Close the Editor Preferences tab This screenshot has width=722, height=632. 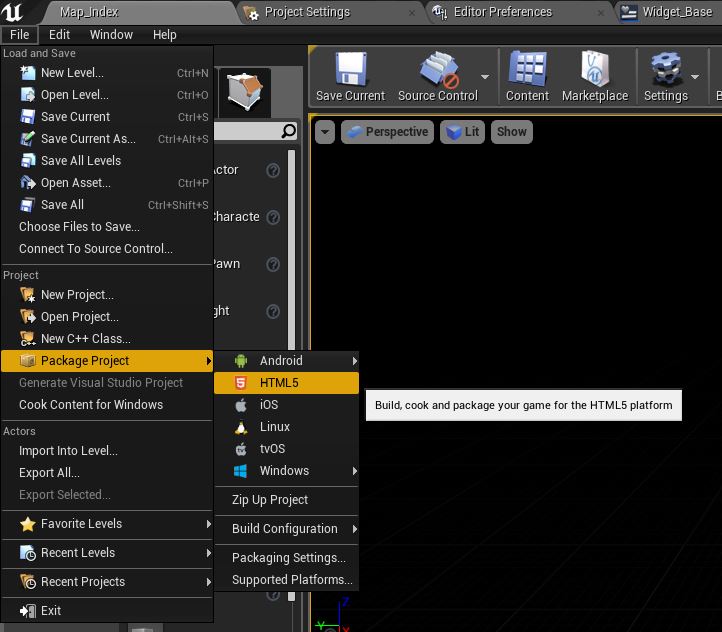coord(601,13)
